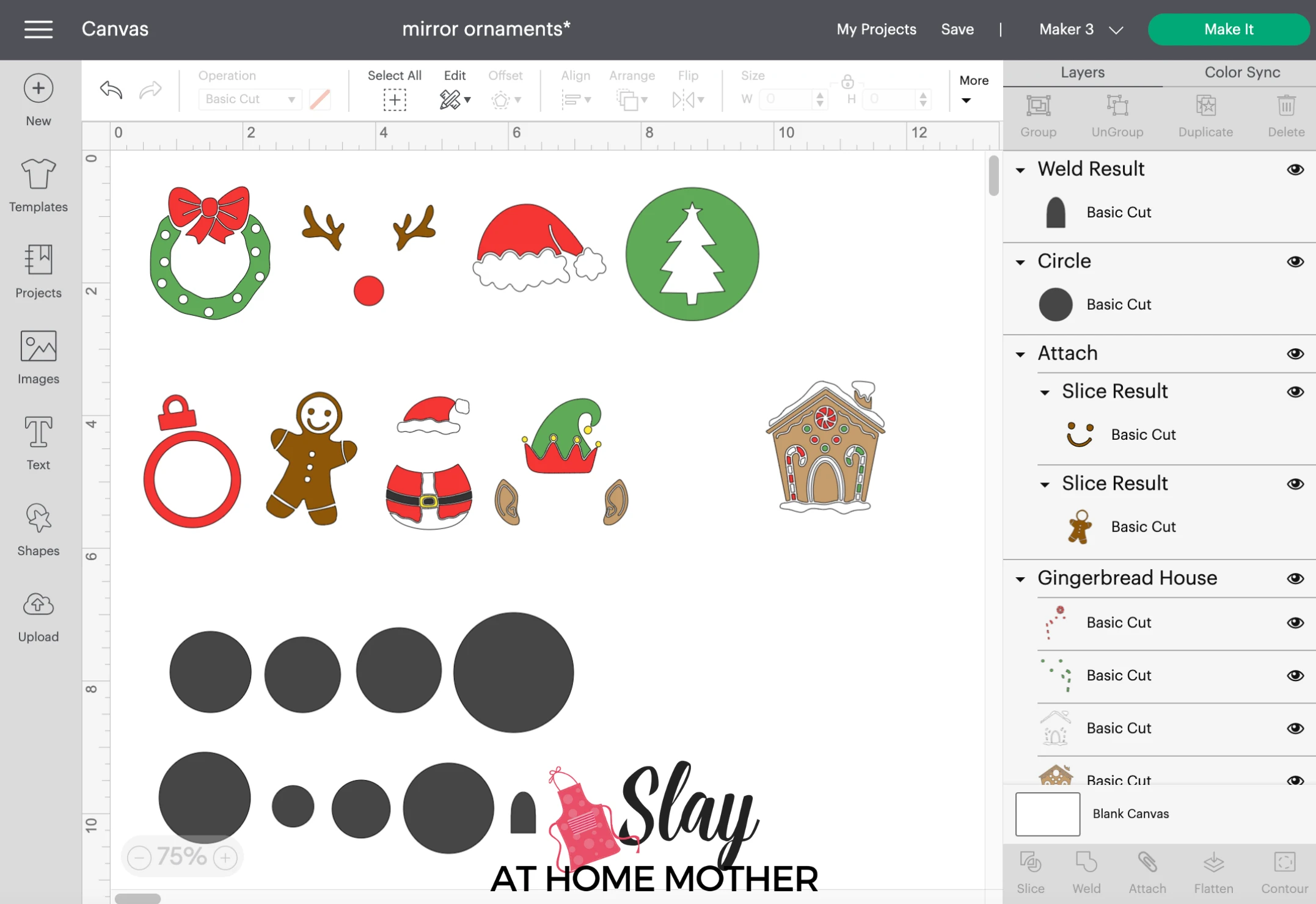Image resolution: width=1316 pixels, height=904 pixels.
Task: Open My Projects
Action: click(x=876, y=29)
